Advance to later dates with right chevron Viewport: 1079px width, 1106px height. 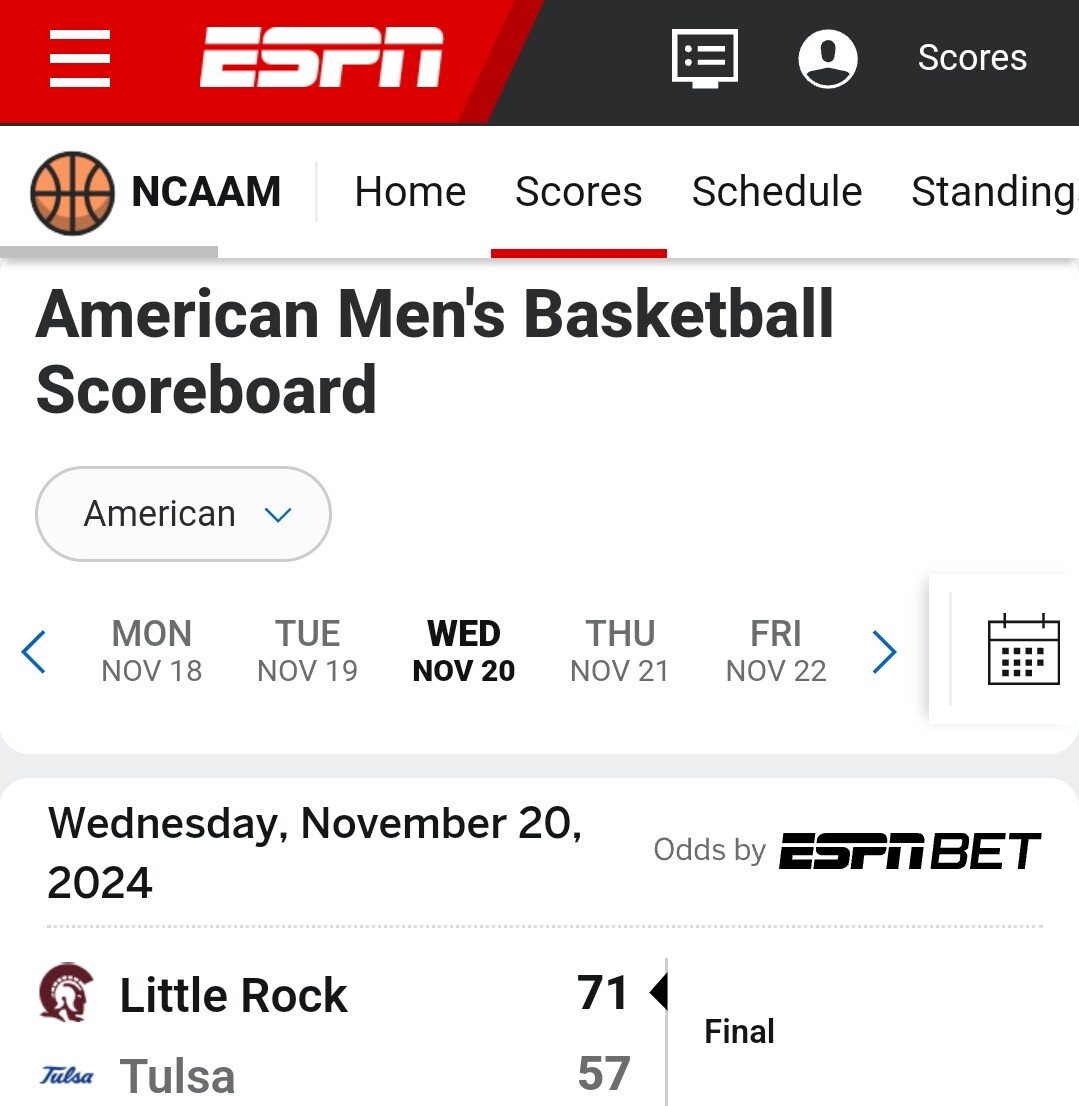pos(884,652)
